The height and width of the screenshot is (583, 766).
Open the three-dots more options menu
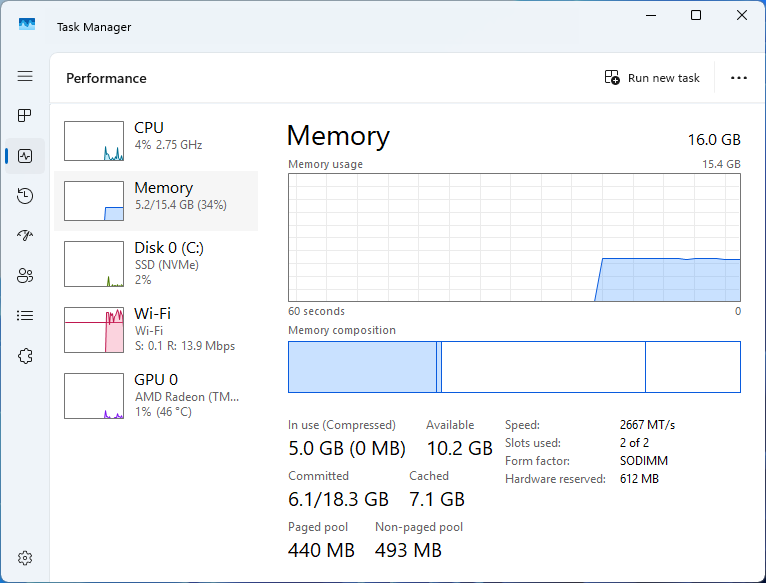739,78
